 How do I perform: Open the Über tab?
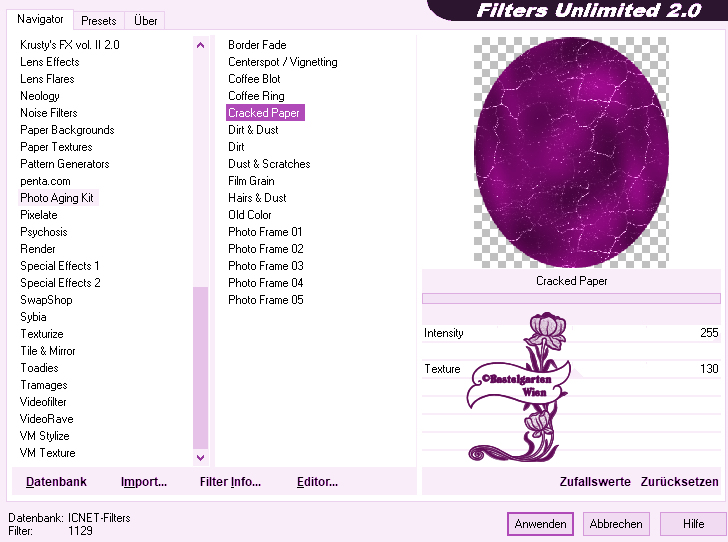(145, 21)
